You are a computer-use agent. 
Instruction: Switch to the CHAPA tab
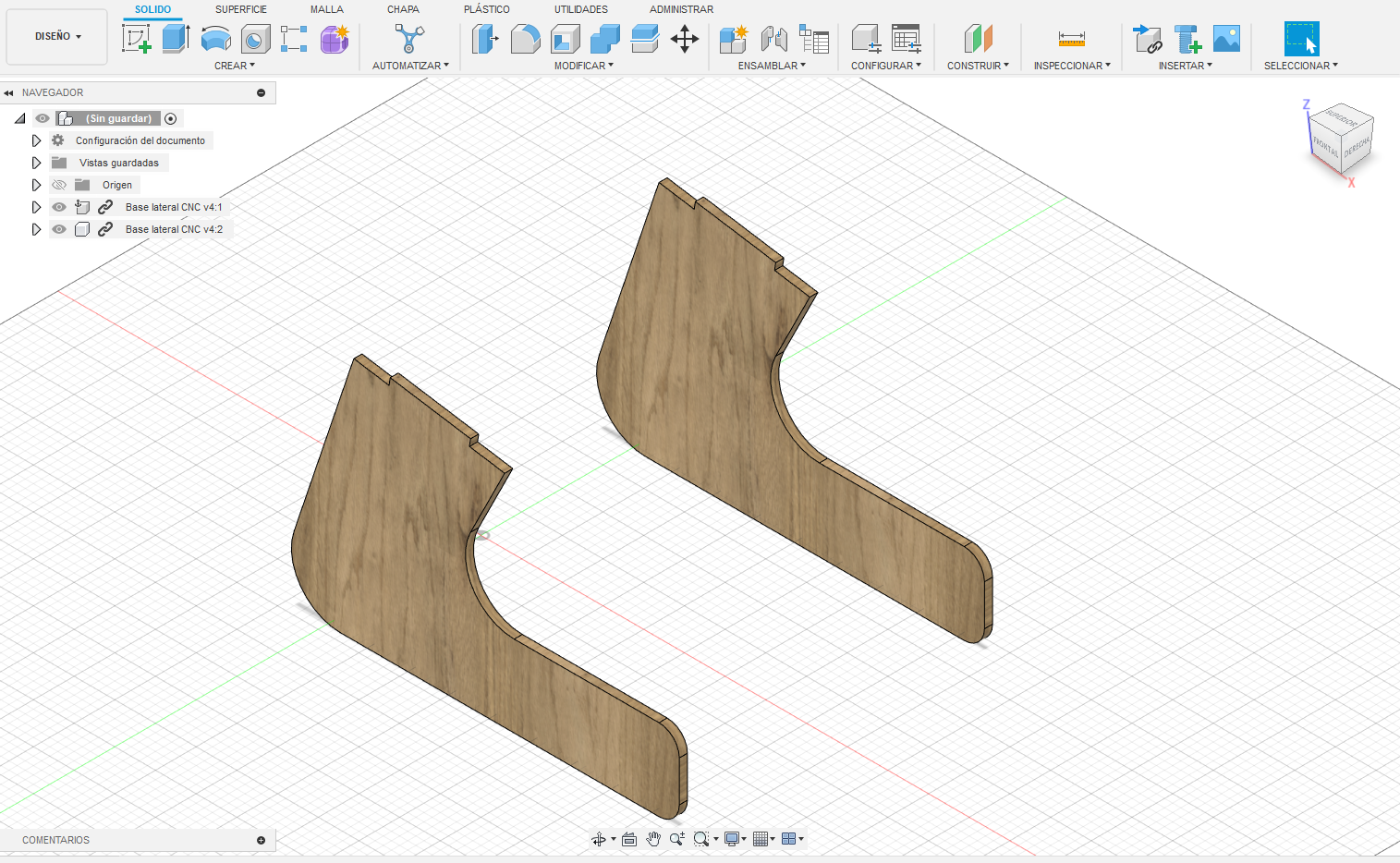click(403, 9)
